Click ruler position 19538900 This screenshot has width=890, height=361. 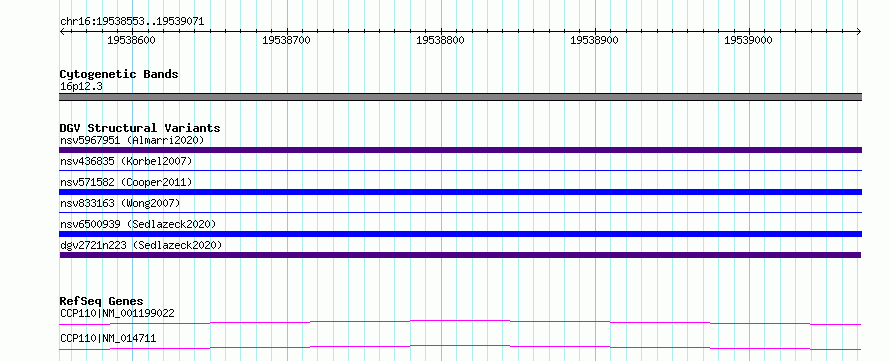[x=594, y=40]
